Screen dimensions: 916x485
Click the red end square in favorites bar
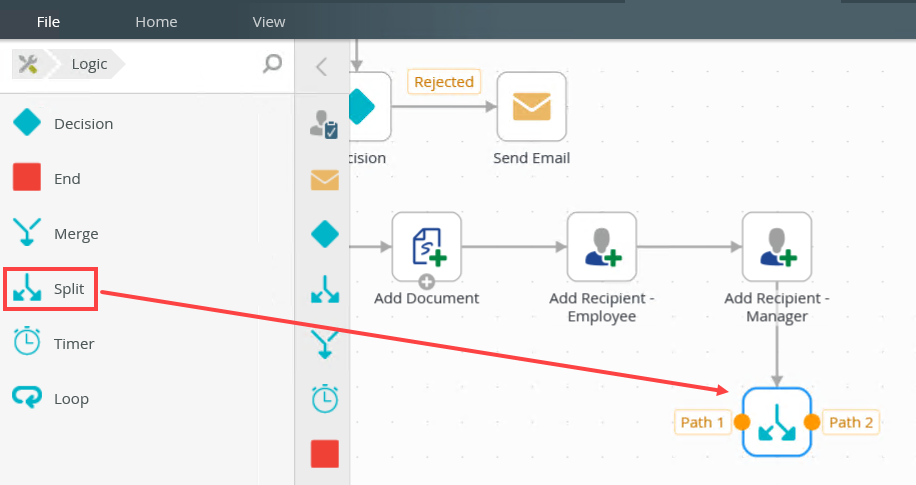[x=325, y=454]
